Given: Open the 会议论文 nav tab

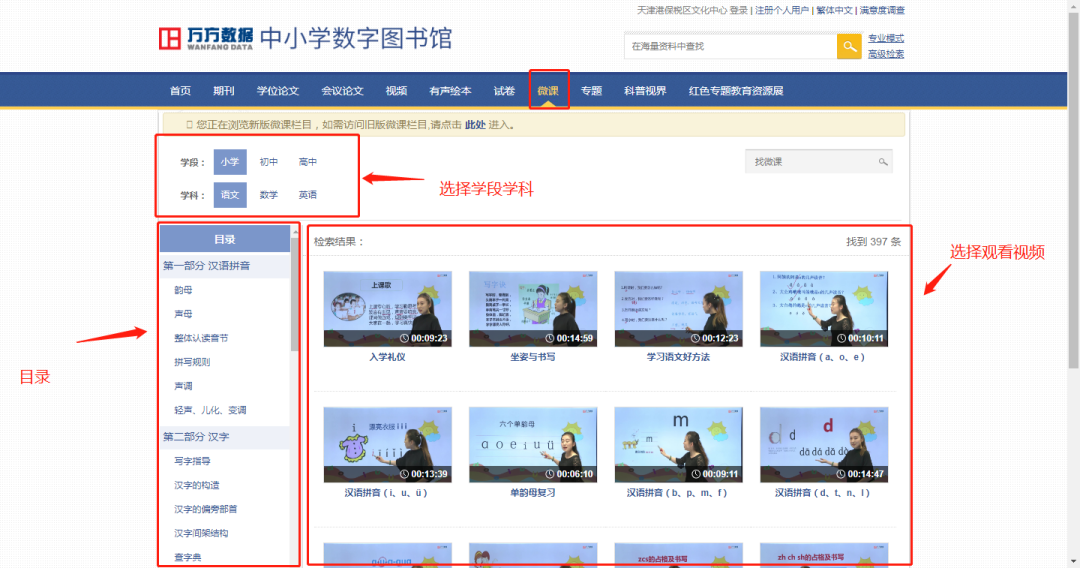Looking at the screenshot, I should [342, 91].
